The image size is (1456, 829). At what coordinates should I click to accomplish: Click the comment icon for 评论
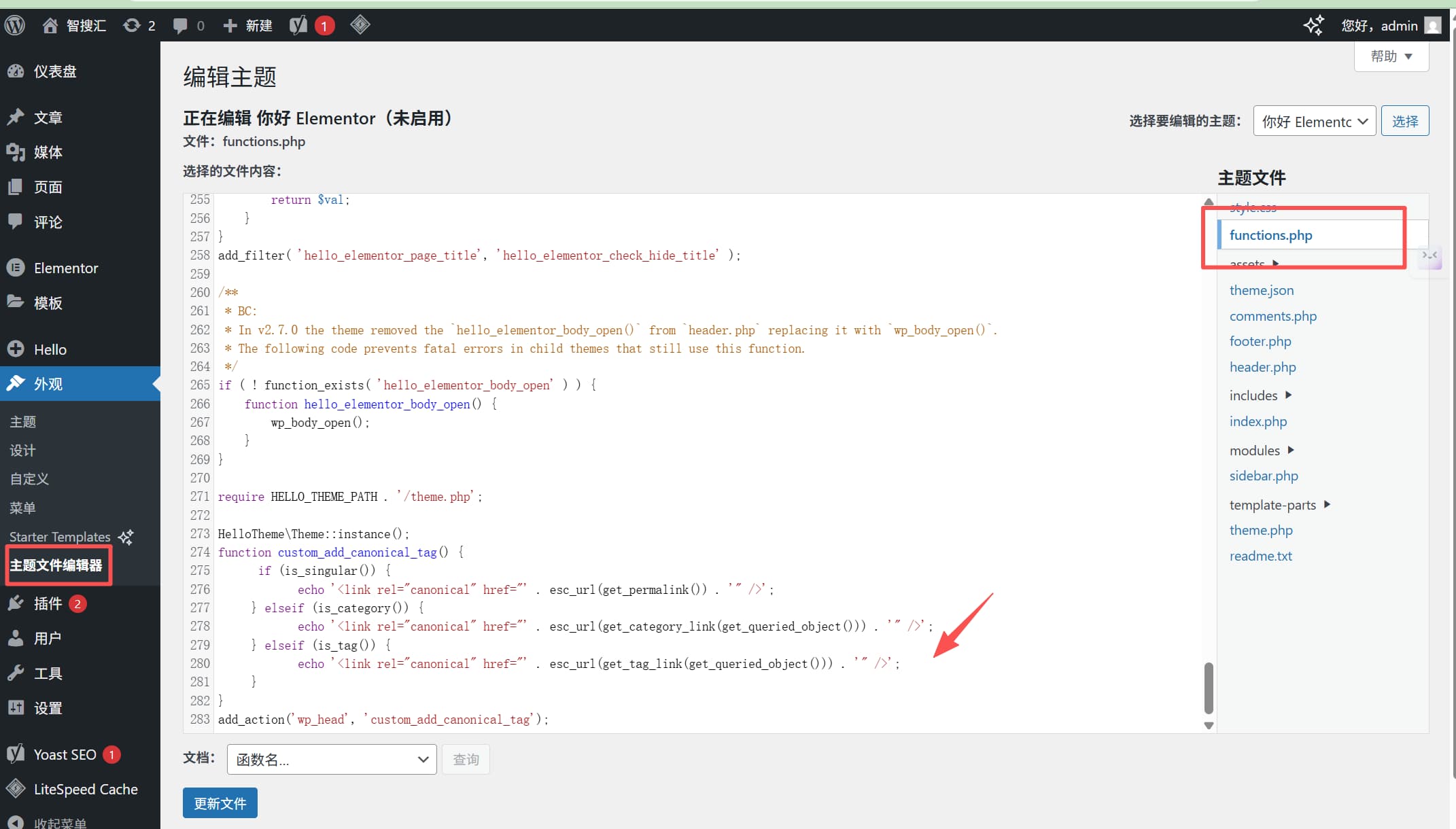(x=16, y=222)
